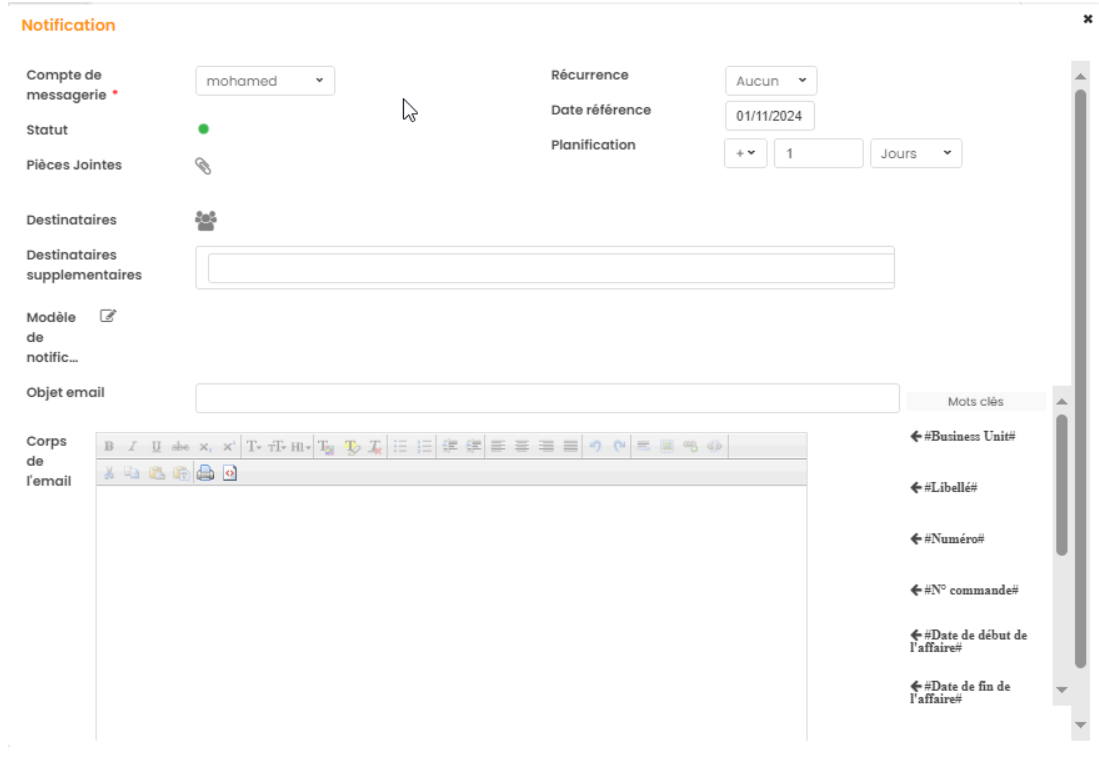Image resolution: width=1099 pixels, height=762 pixels.
Task: Open the Compte de messagerie dropdown
Action: [x=265, y=81]
